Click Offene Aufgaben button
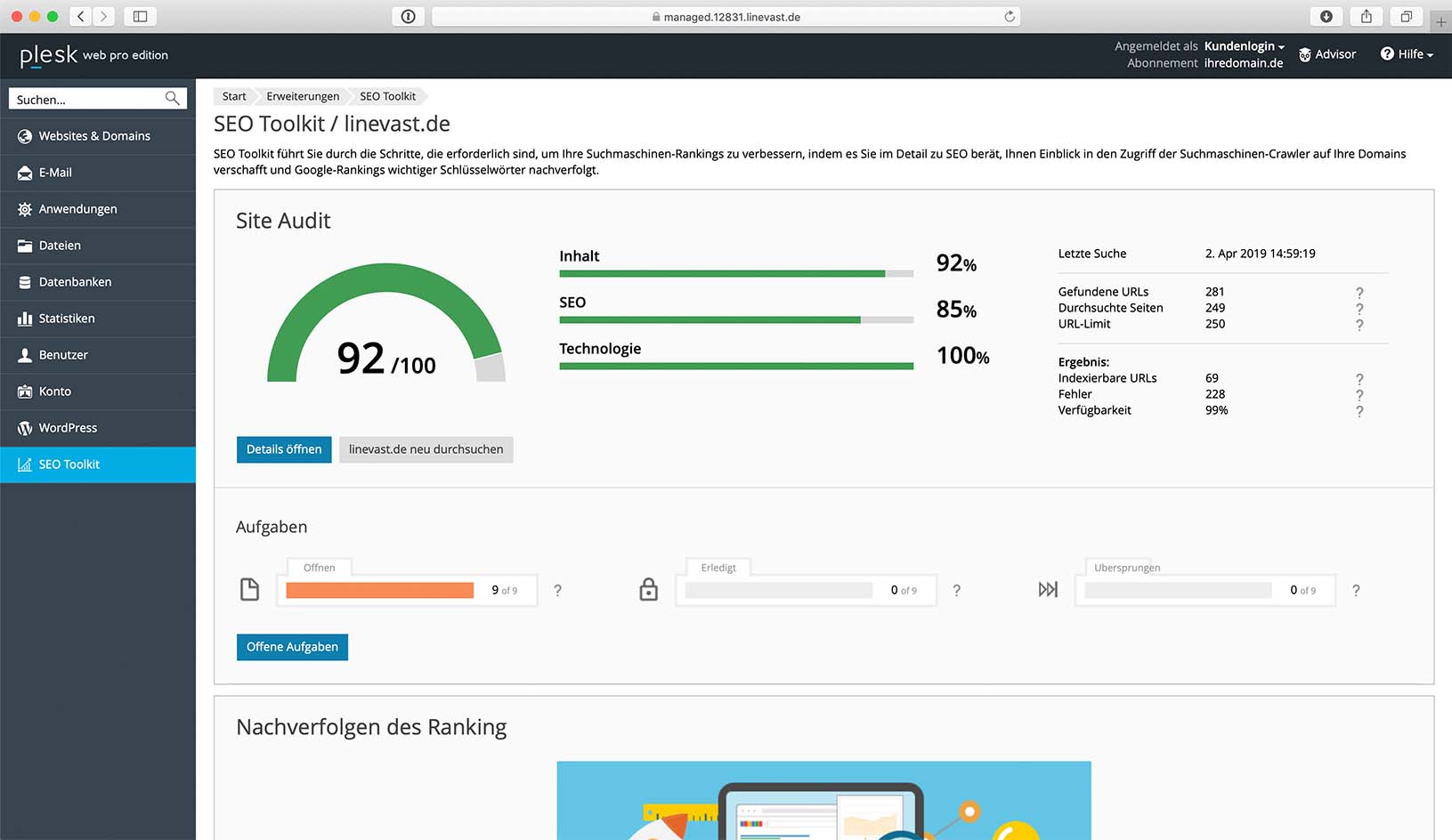The image size is (1452, 840). [x=292, y=647]
